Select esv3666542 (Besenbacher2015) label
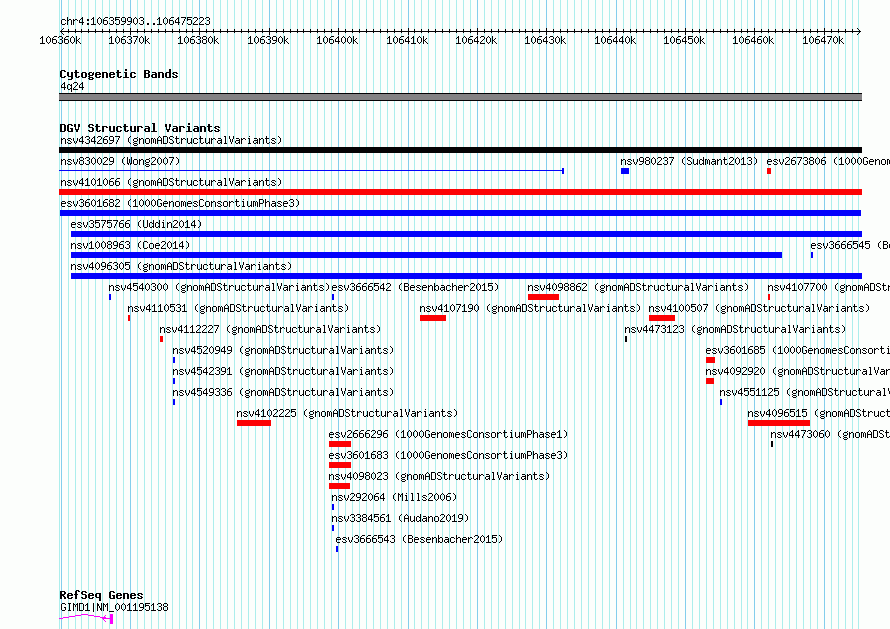 click(415, 287)
